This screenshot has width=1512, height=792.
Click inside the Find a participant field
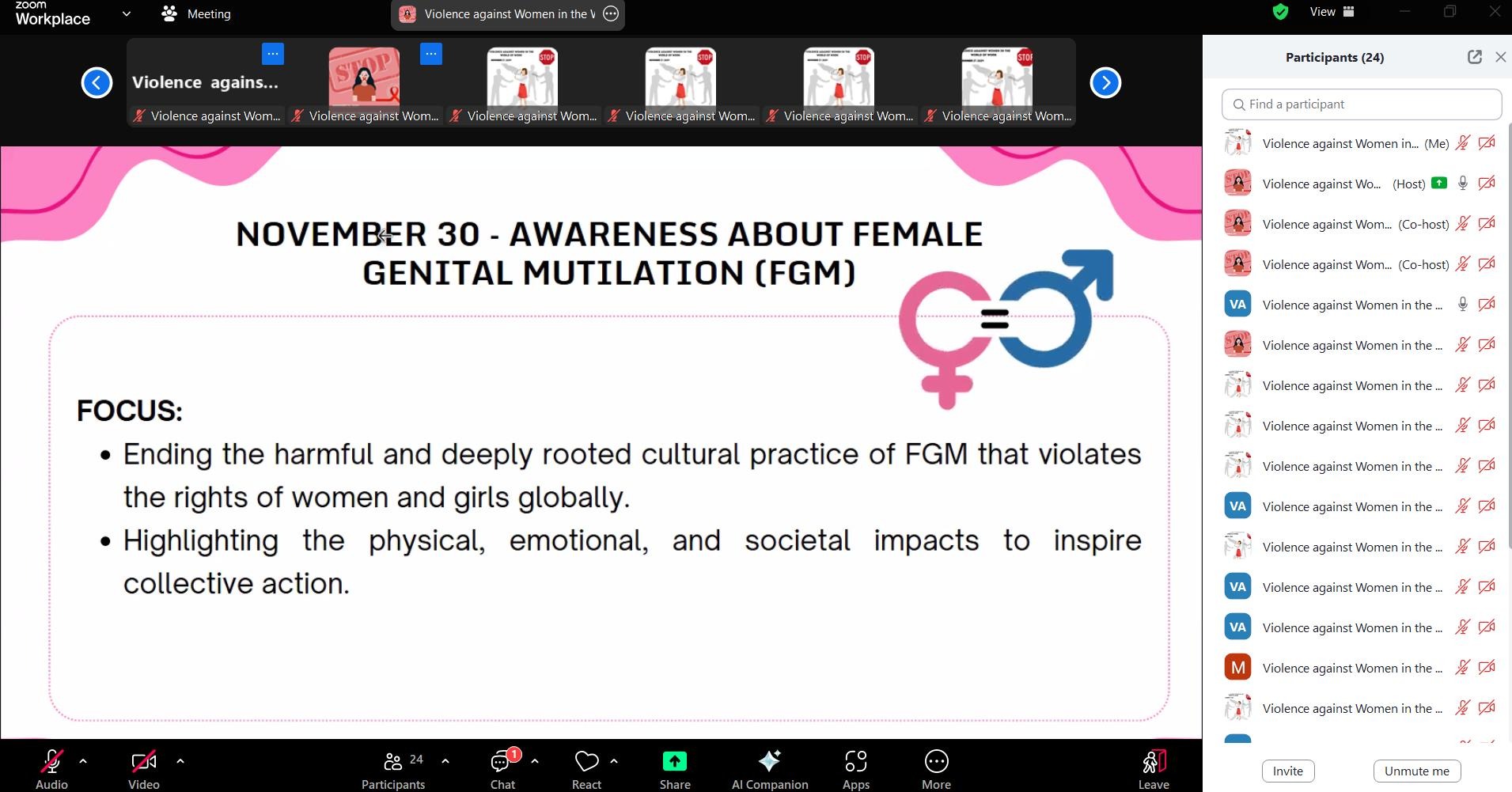coord(1360,104)
